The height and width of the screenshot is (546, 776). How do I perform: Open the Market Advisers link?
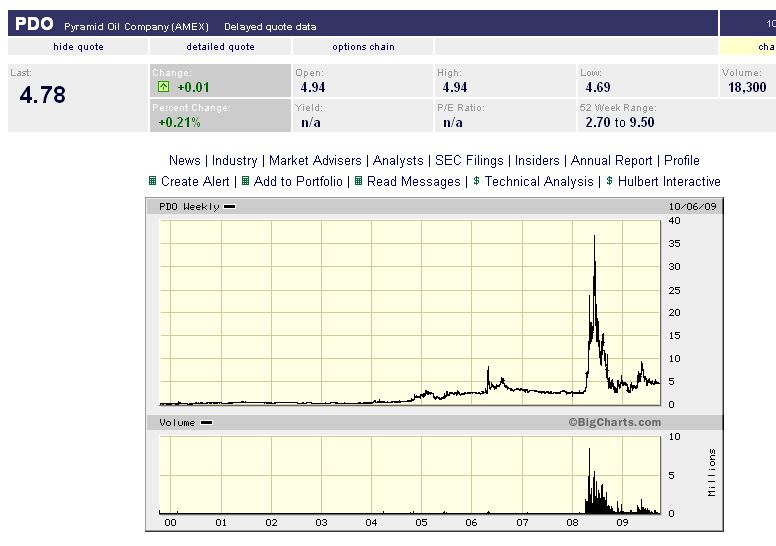(x=315, y=160)
